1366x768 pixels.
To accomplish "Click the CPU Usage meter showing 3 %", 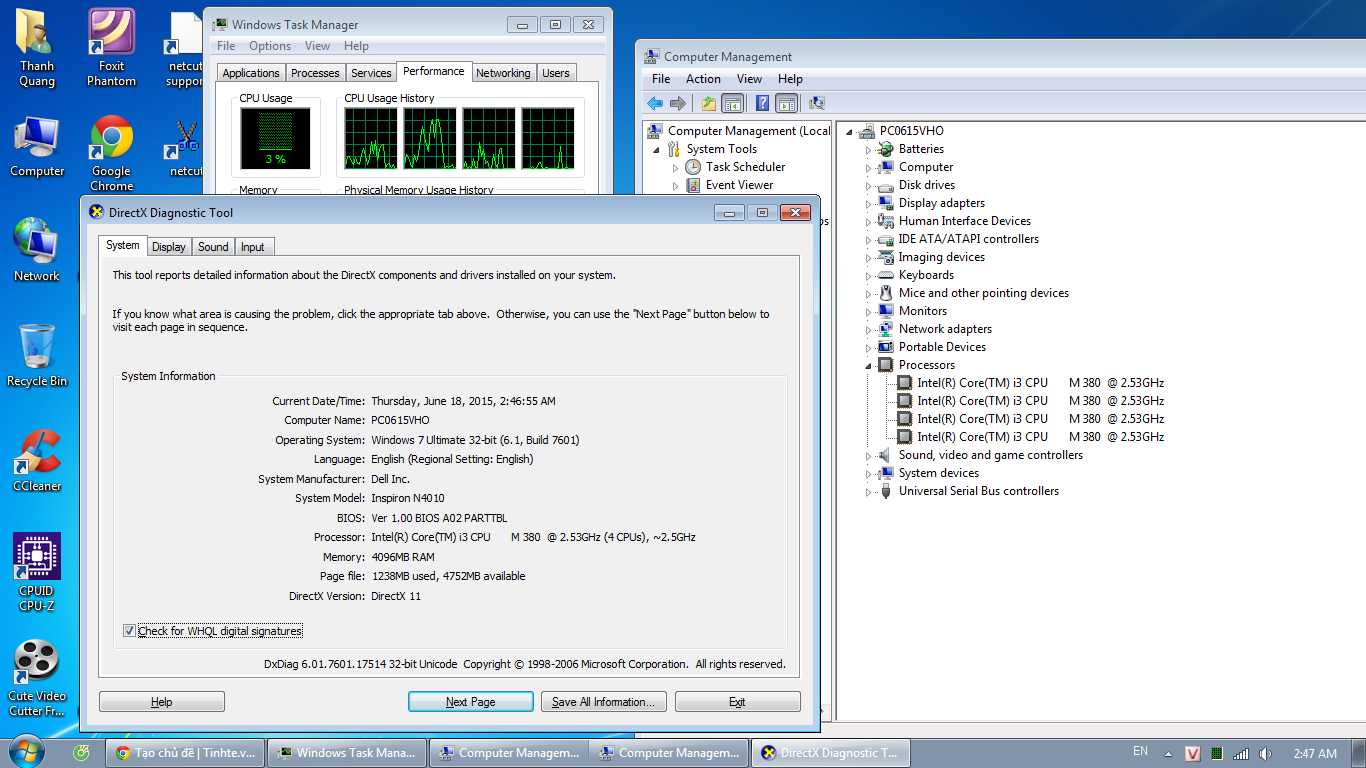I will coord(275,137).
